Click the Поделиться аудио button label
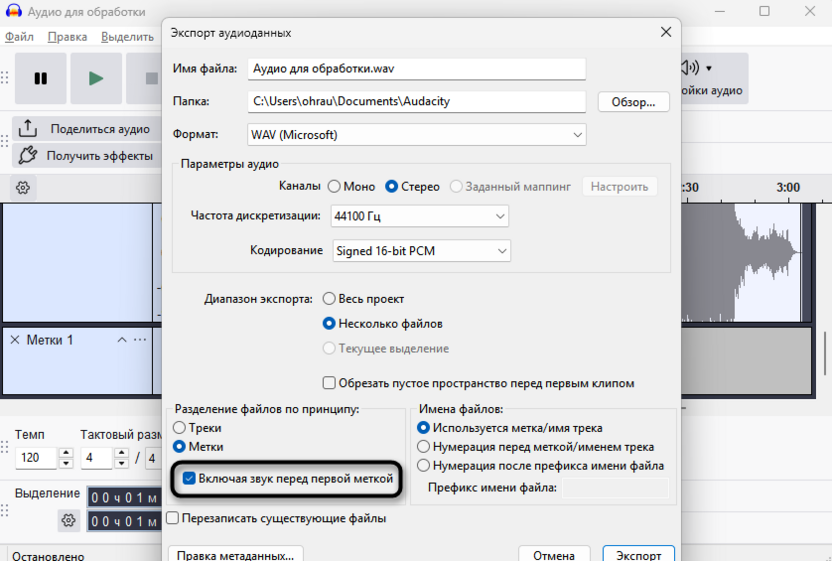 pos(100,129)
